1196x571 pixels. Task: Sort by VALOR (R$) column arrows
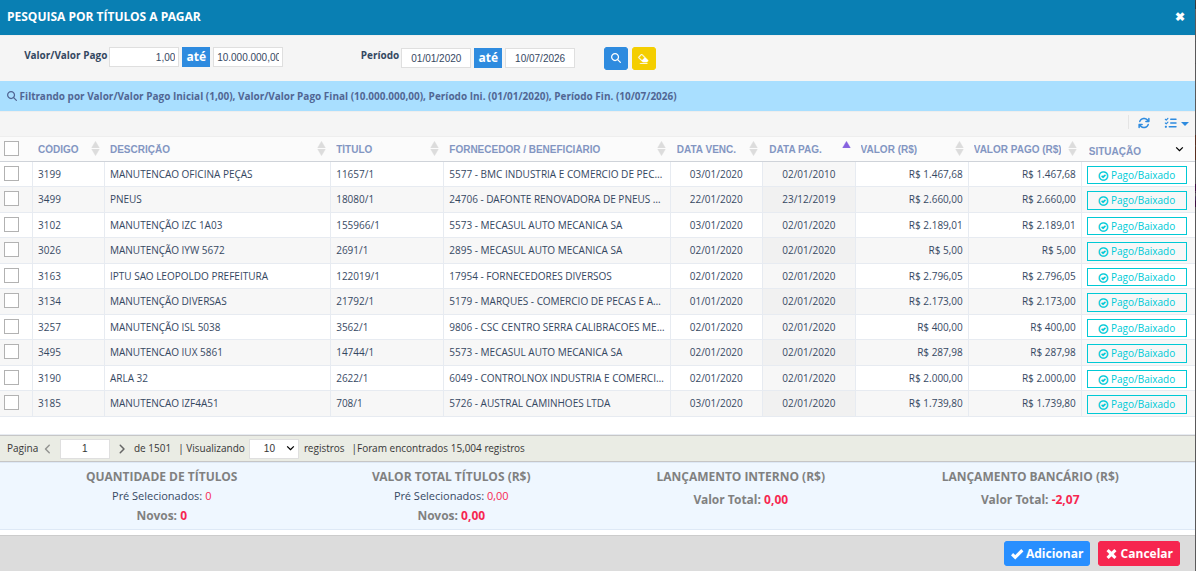click(x=958, y=149)
